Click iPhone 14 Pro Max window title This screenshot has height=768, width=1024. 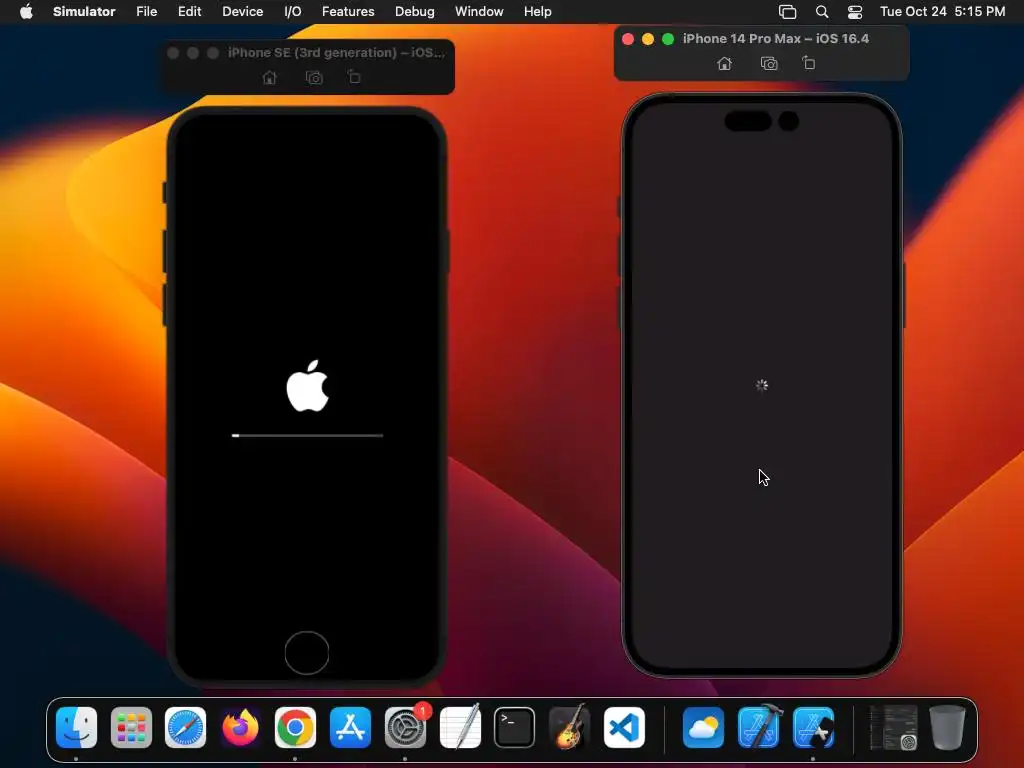click(776, 39)
